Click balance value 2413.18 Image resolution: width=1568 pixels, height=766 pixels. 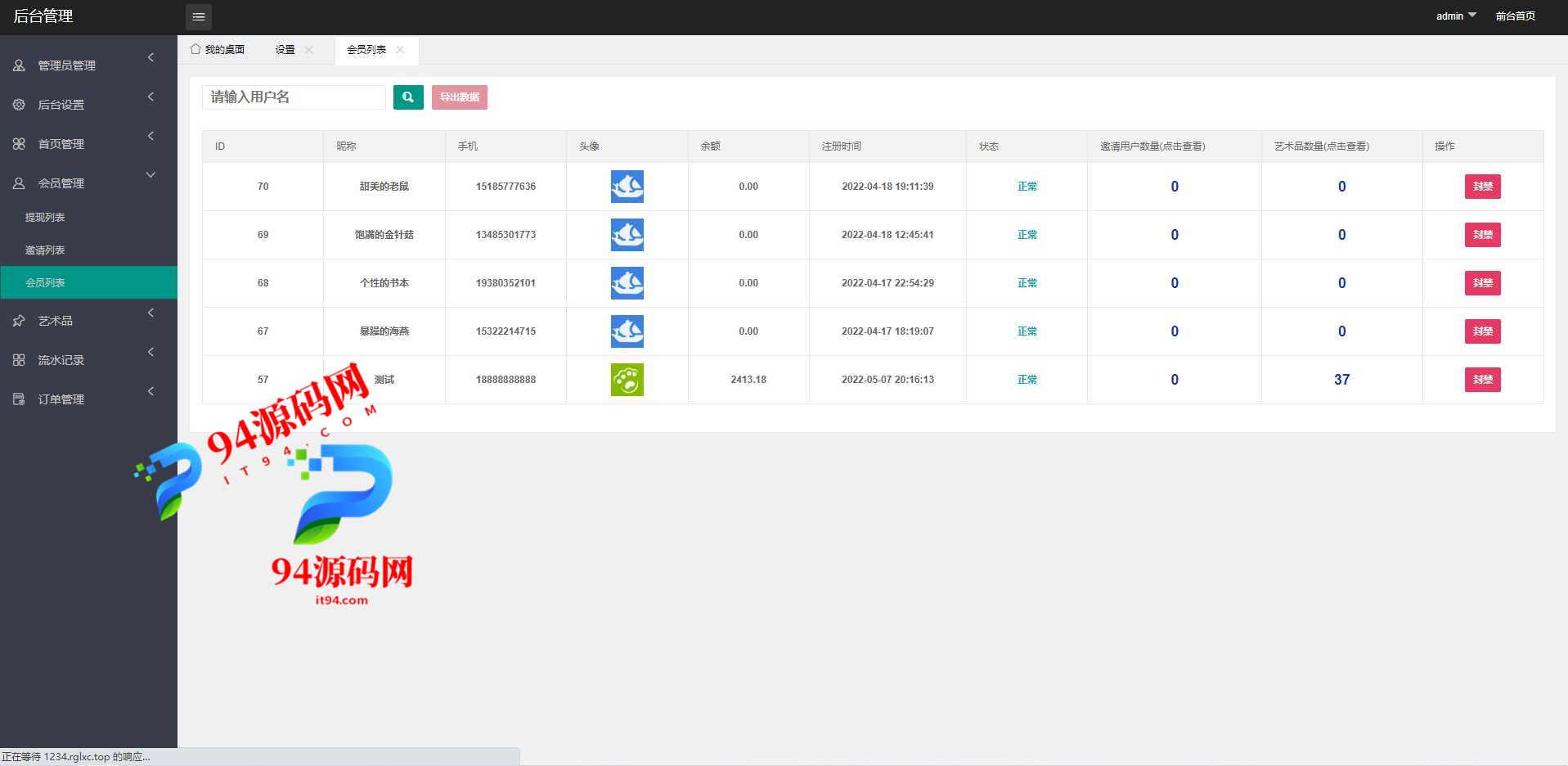click(x=748, y=380)
